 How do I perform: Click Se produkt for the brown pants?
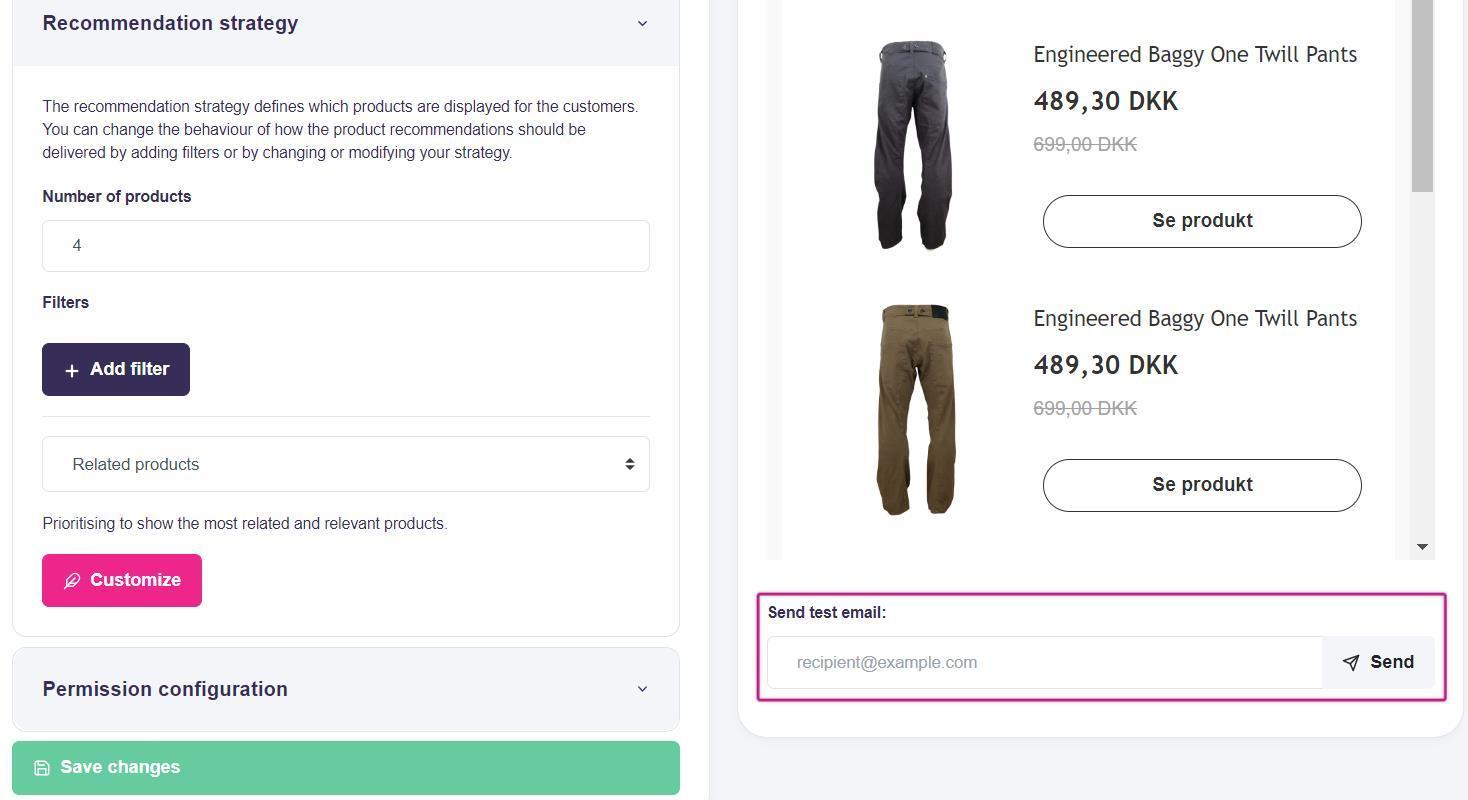point(1202,485)
